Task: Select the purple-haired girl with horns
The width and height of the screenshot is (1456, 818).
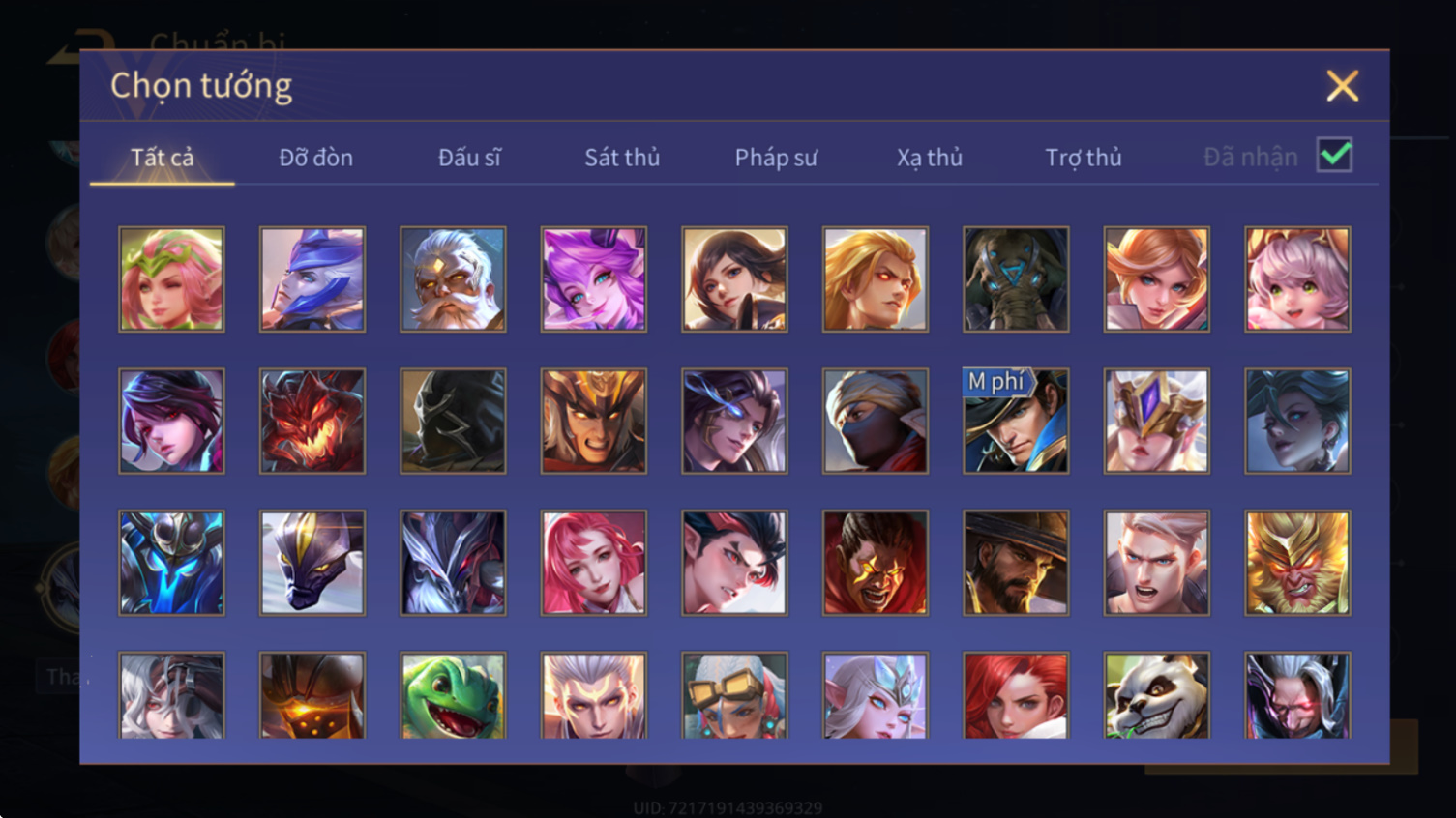Action: [594, 279]
